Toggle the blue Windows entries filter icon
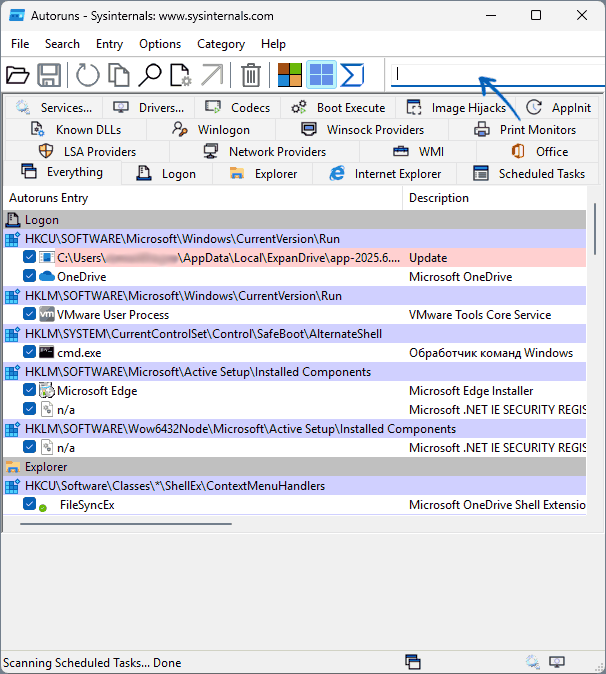This screenshot has width=606, height=674. click(321, 75)
